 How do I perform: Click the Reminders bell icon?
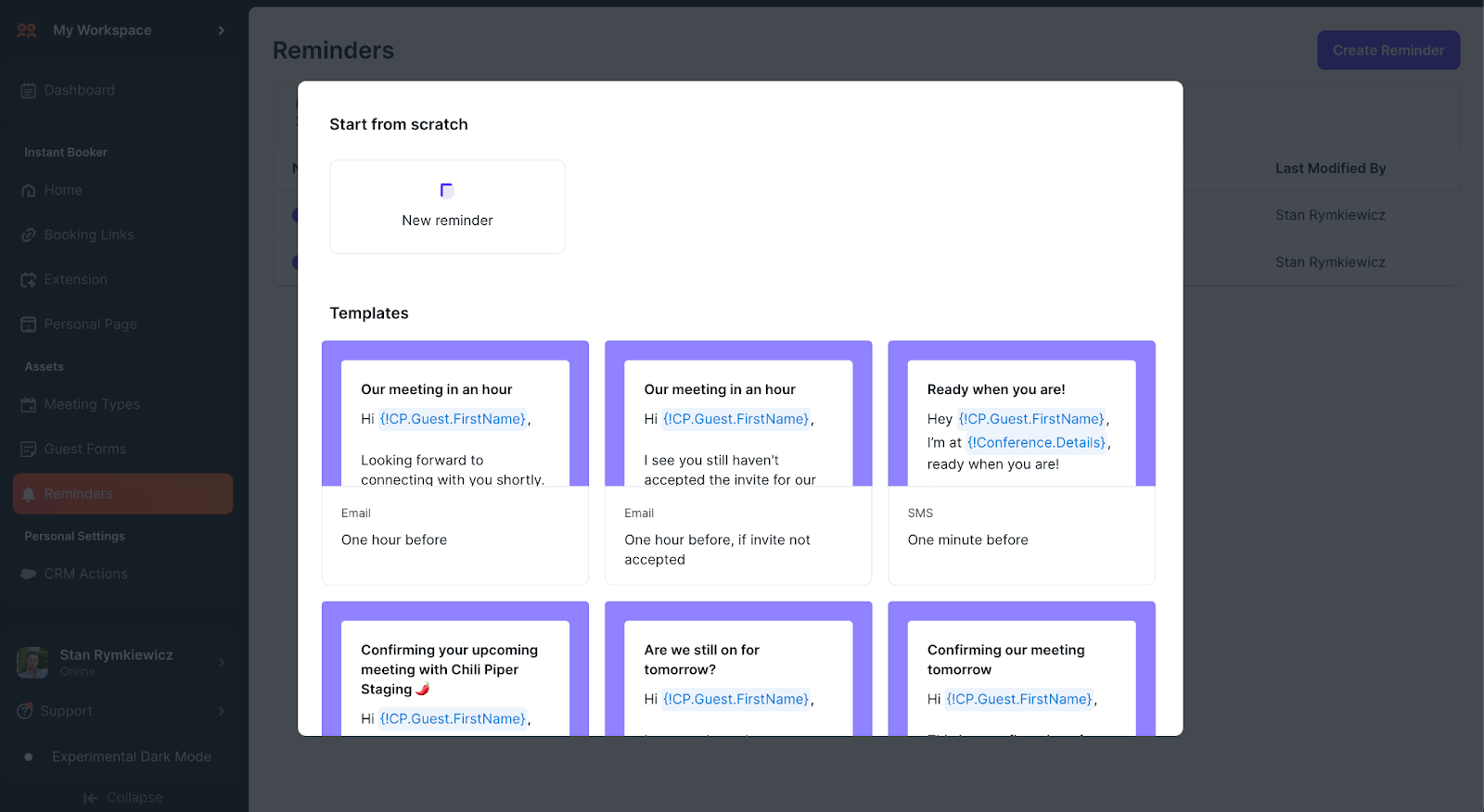29,494
